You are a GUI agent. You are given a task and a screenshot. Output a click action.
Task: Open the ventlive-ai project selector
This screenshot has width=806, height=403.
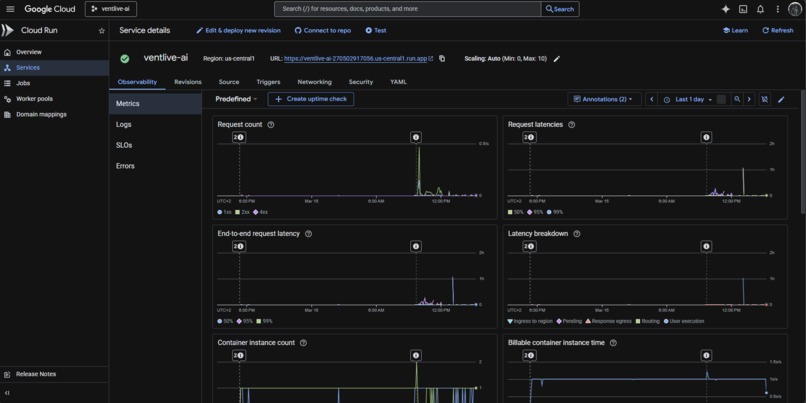point(111,9)
